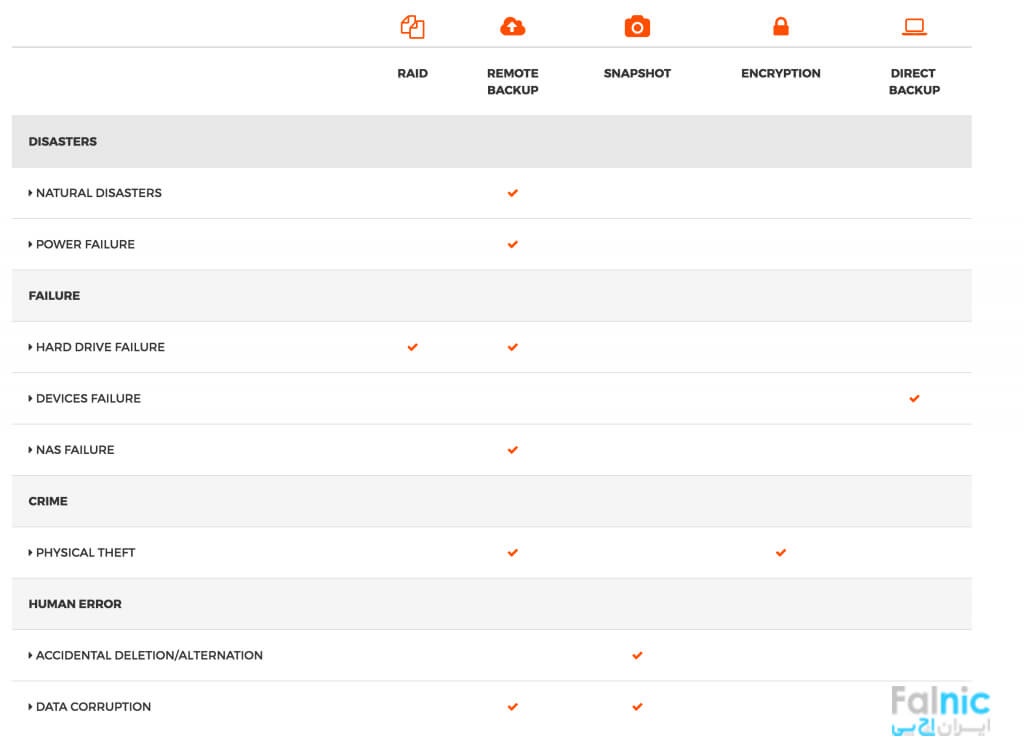Click the RAID copy icon
This screenshot has height=753, width=1024.
412,27
